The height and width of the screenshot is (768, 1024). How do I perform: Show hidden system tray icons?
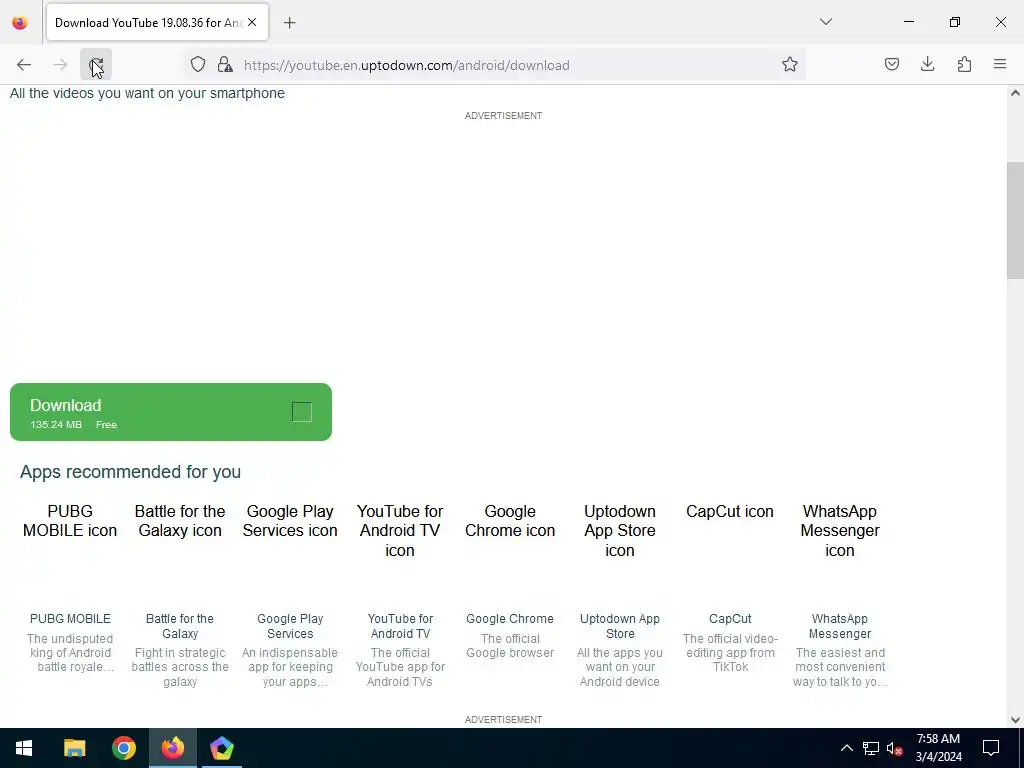[846, 748]
